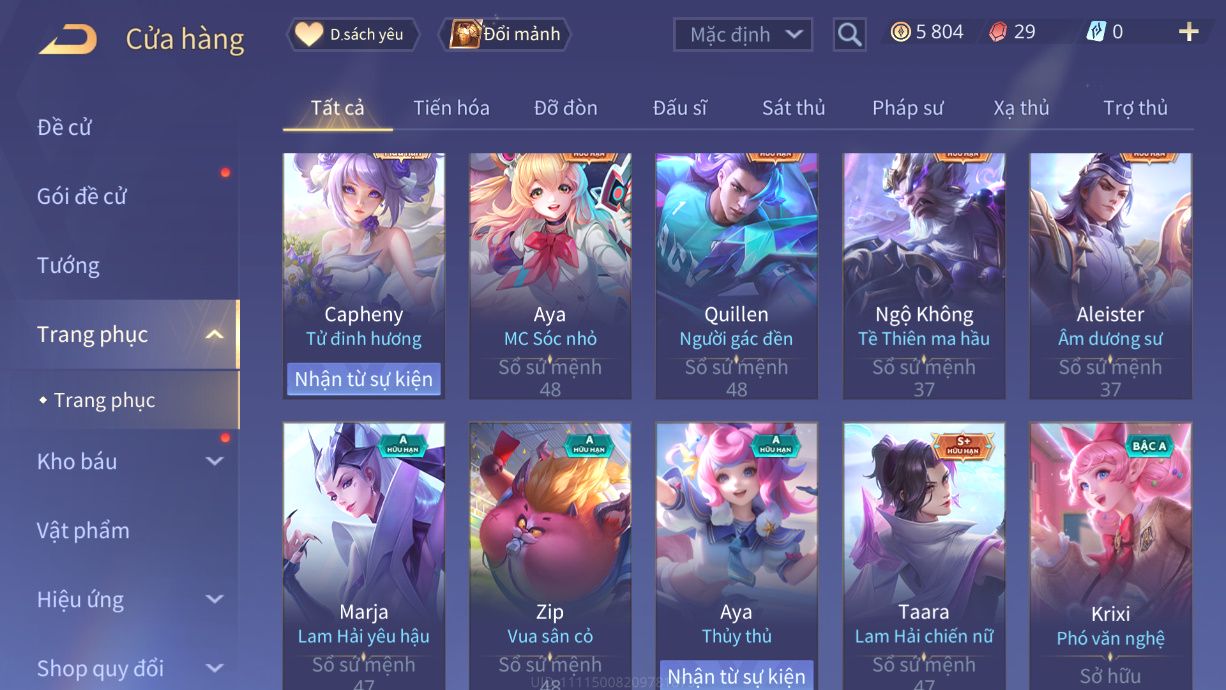Switch to the Sát thủ tab
This screenshot has width=1226, height=690.
pos(793,108)
